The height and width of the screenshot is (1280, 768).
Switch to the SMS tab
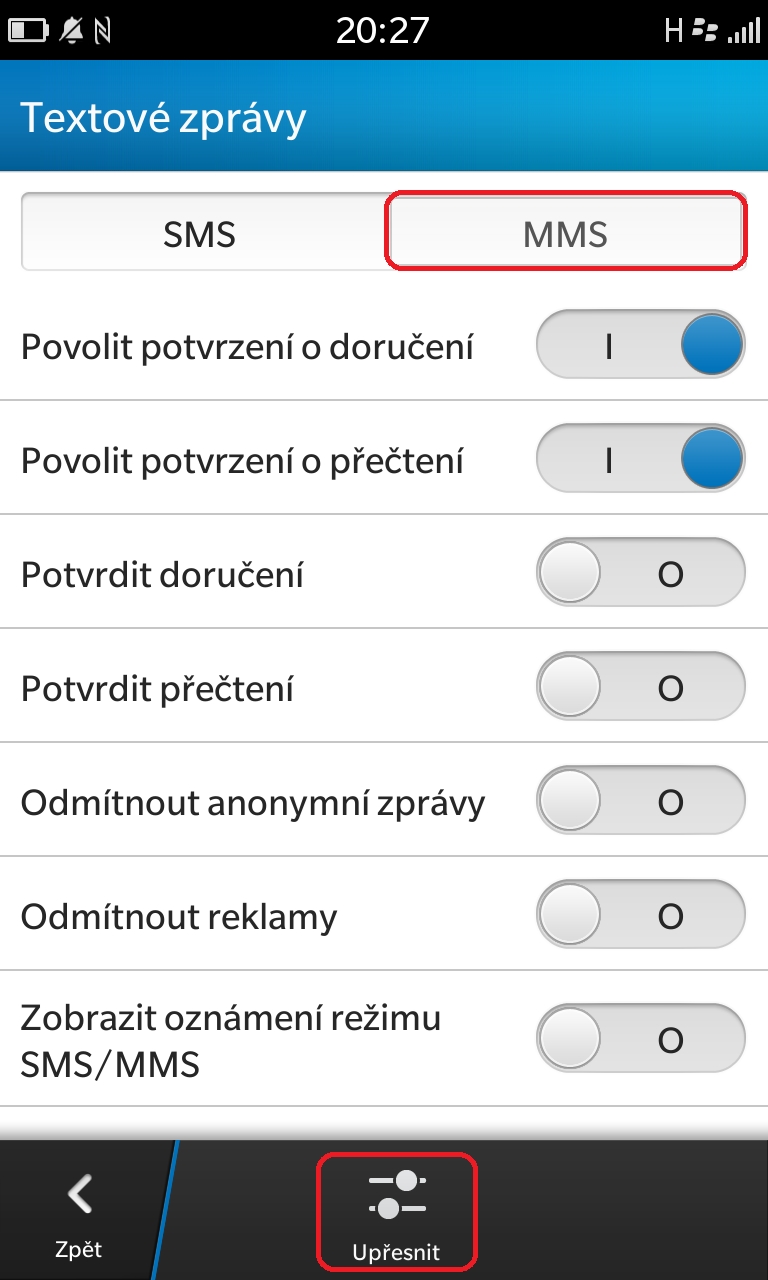pos(200,234)
